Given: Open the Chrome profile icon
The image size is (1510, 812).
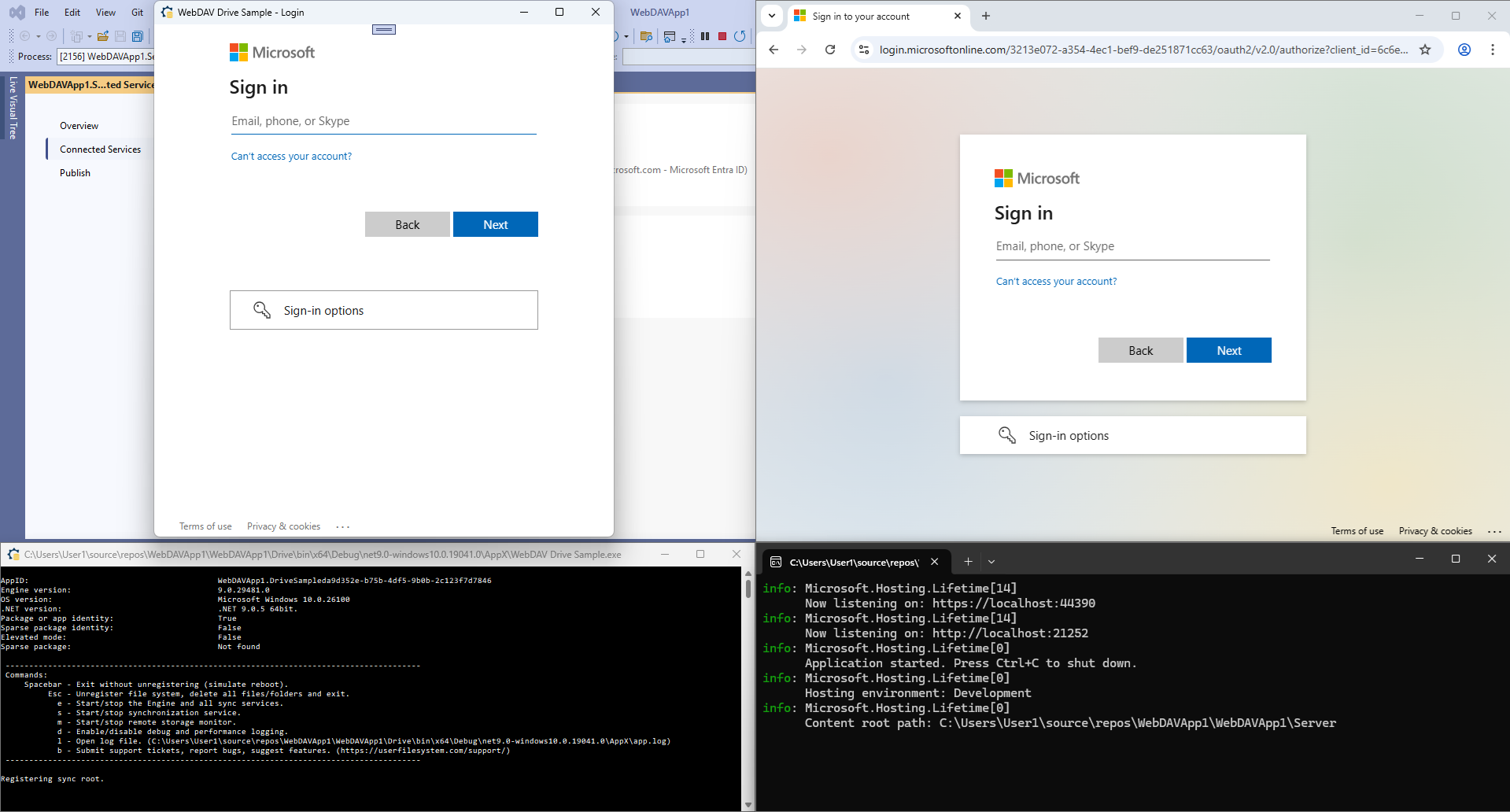Looking at the screenshot, I should pos(1464,50).
